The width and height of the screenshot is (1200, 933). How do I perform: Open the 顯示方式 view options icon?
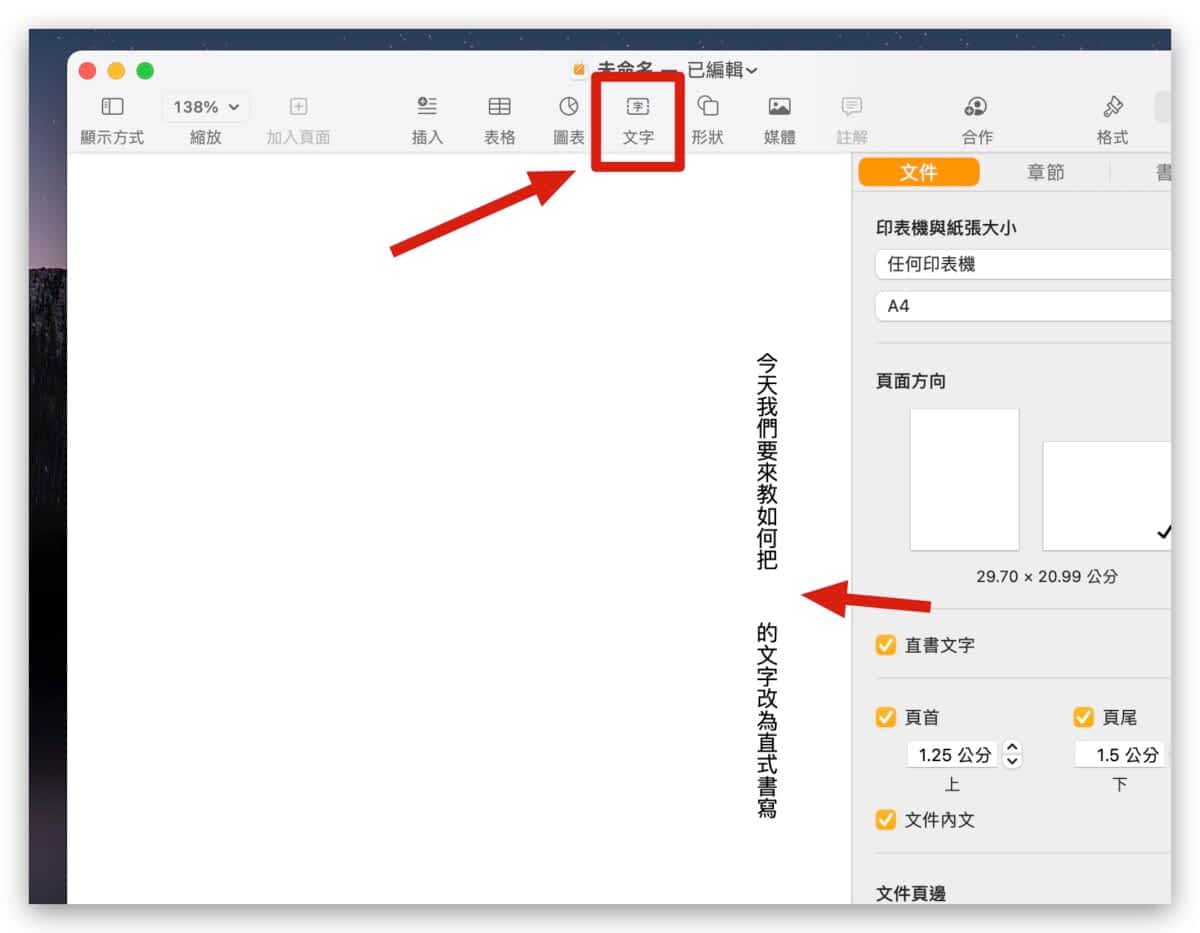[112, 107]
